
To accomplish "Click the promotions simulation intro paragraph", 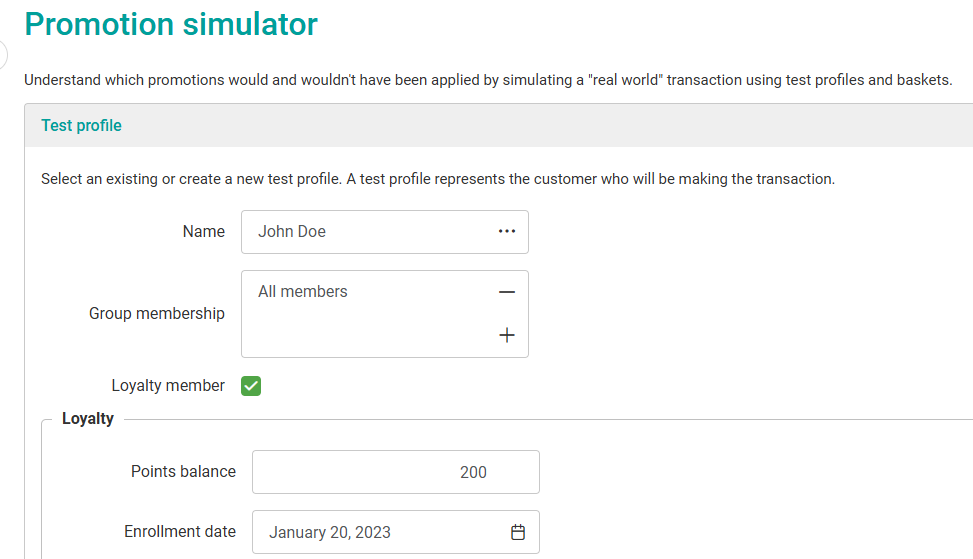I will pyautogui.click(x=488, y=80).
